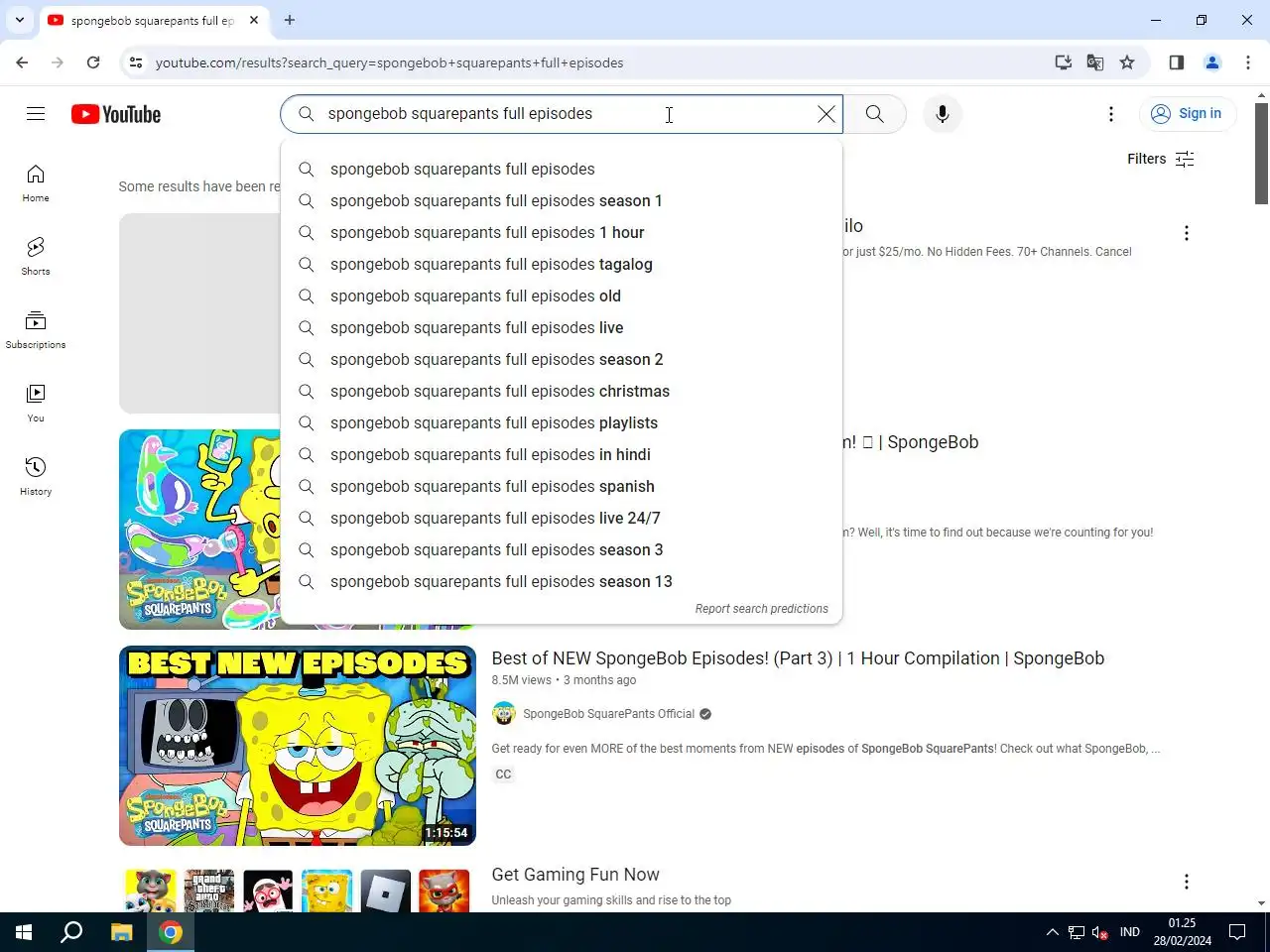Click the muted volume tray icon
The width and height of the screenshot is (1270, 952).
tap(1099, 932)
